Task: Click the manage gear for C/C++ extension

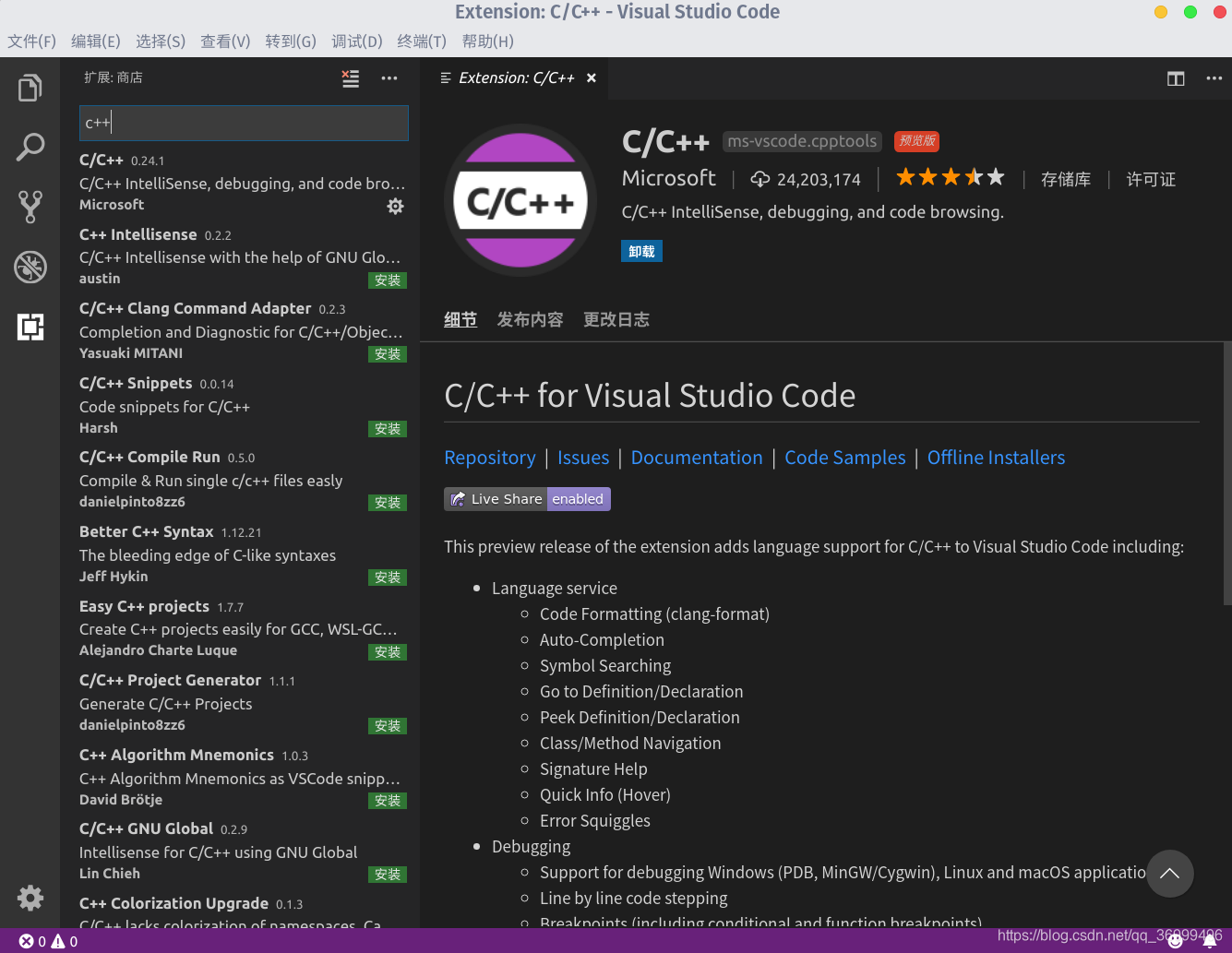Action: (395, 207)
